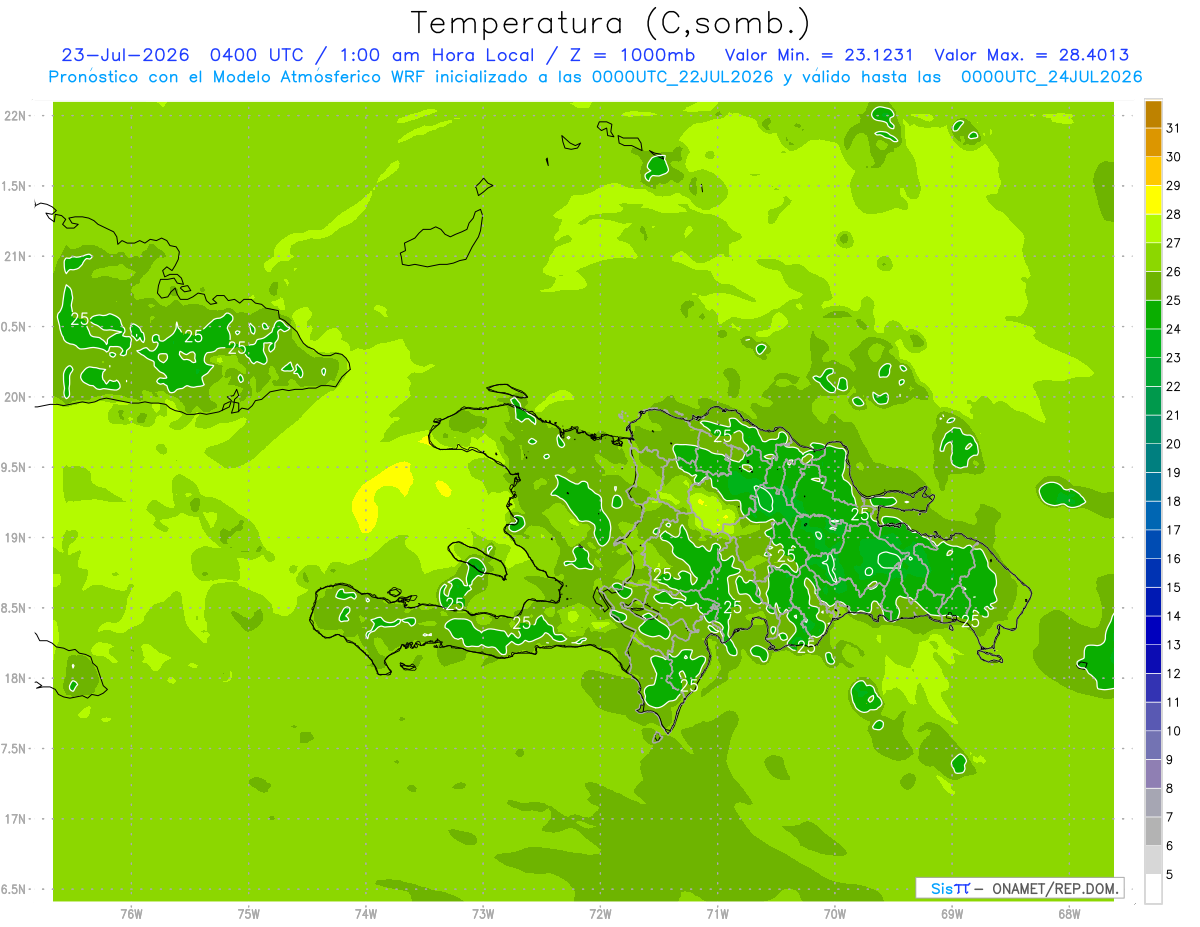Click the "73W" longitude label
This screenshot has height=927, width=1200.
pyautogui.click(x=483, y=913)
